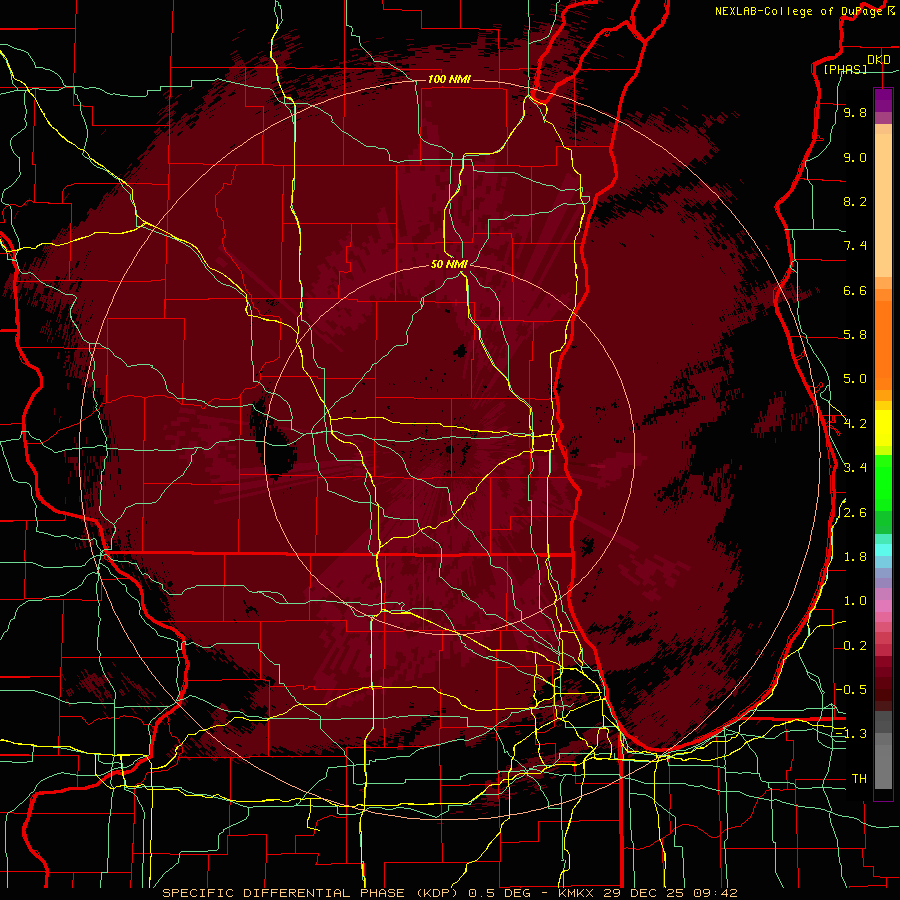Click the 6.6 value on the color scale
This screenshot has height=900, width=900.
(855, 290)
